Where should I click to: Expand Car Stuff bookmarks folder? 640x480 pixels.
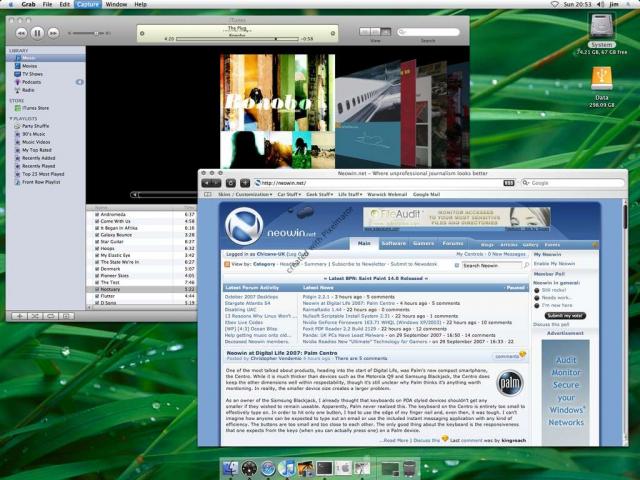pos(289,195)
